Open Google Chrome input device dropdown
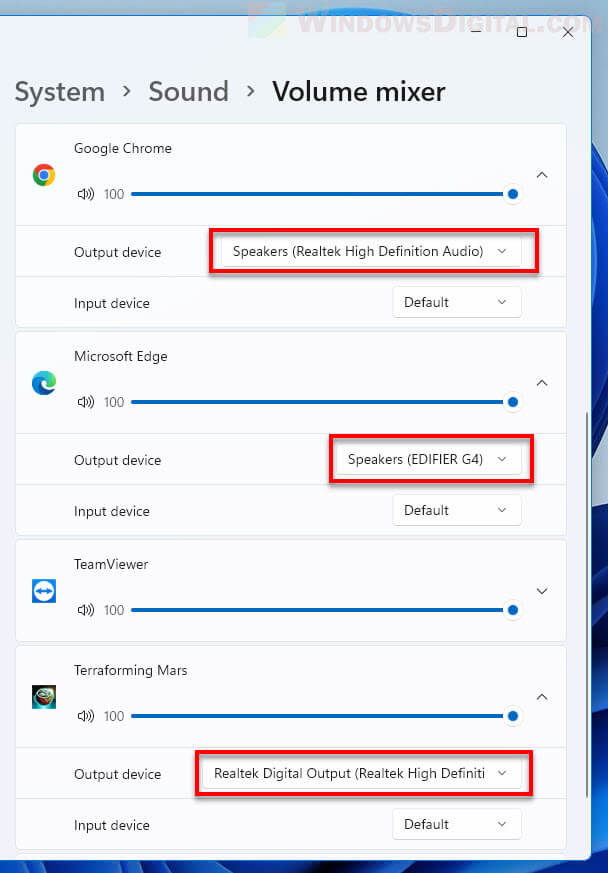This screenshot has height=873, width=608. pyautogui.click(x=457, y=302)
